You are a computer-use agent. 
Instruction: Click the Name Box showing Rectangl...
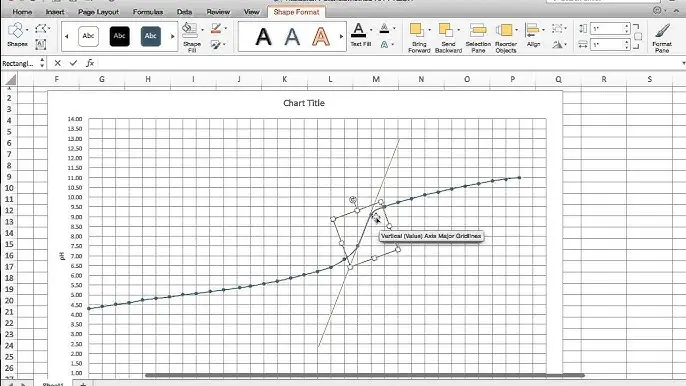[x=19, y=63]
